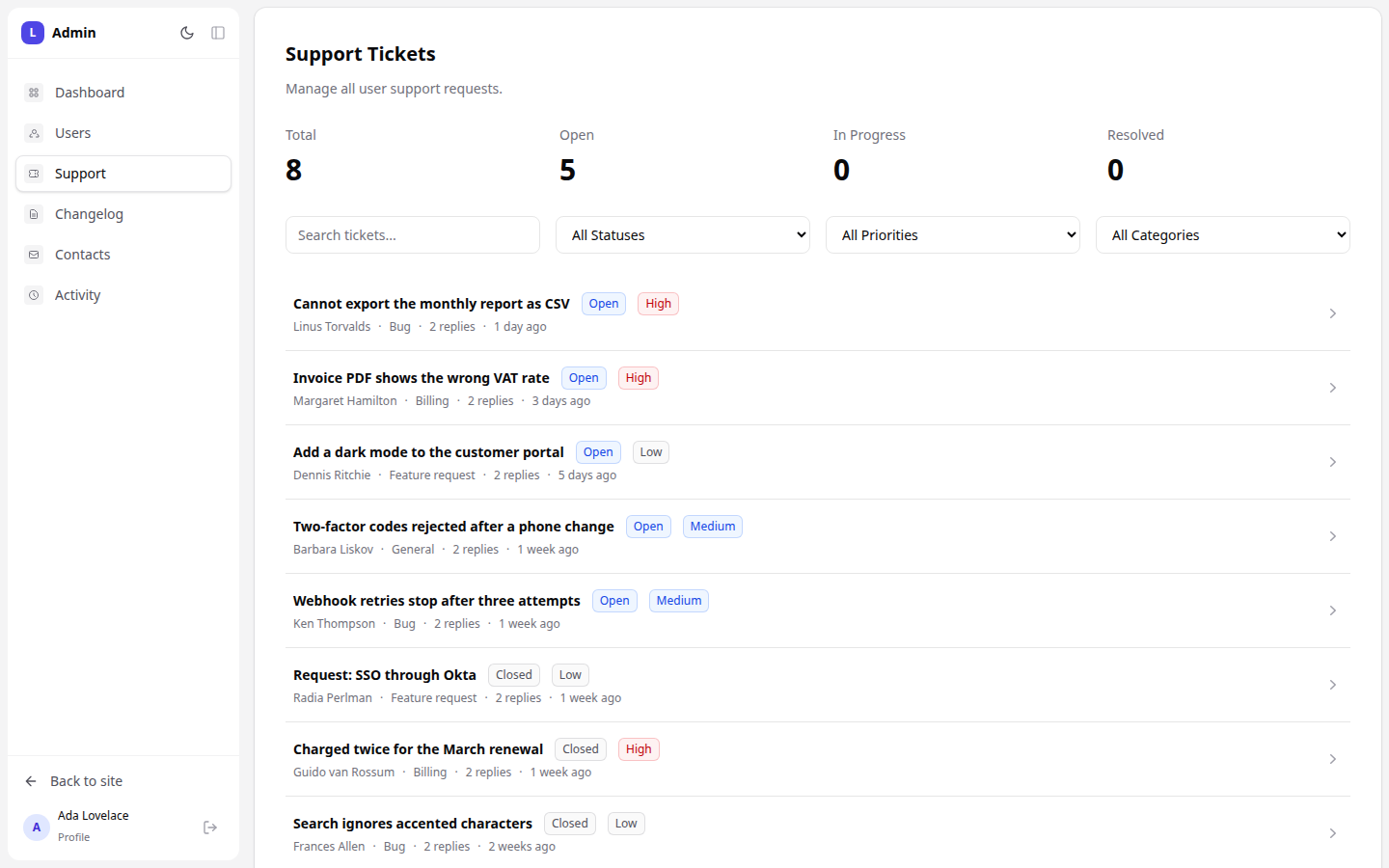Click Low badge on dark mode ticket
1389x868 pixels.
tap(651, 452)
